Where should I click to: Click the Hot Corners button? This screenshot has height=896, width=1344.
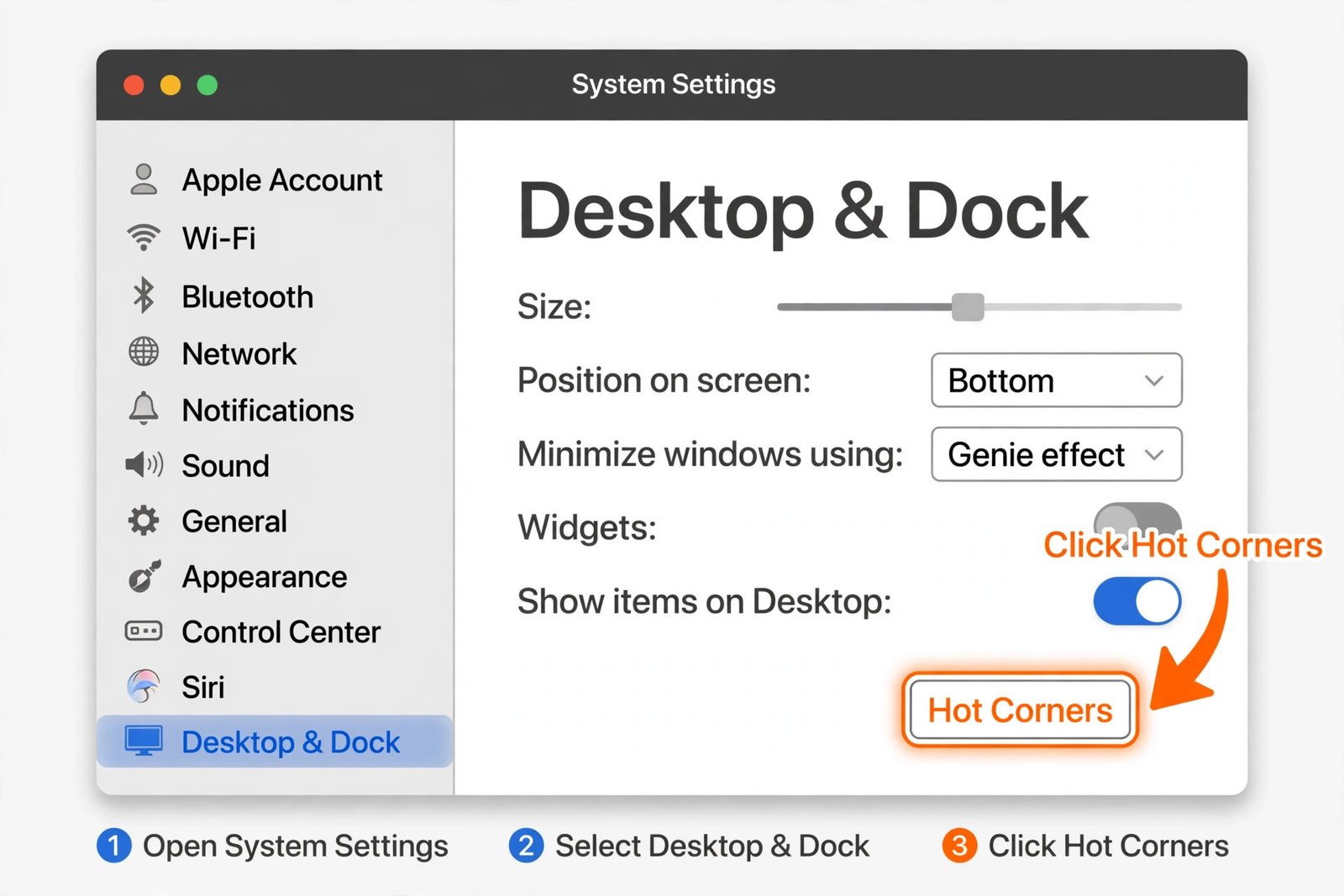[1020, 710]
